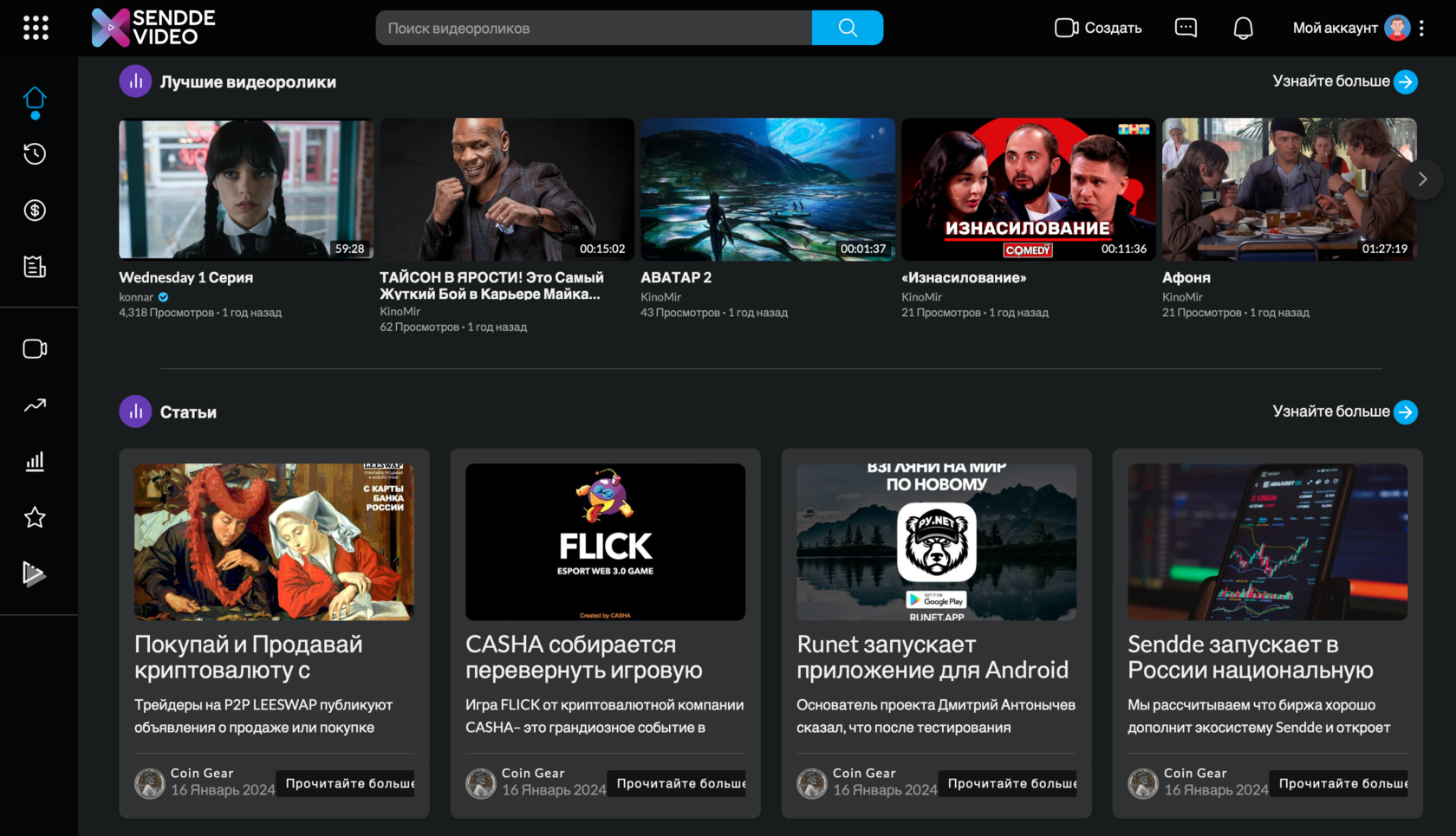Visit KinoMir channel under Афоня

click(1182, 297)
